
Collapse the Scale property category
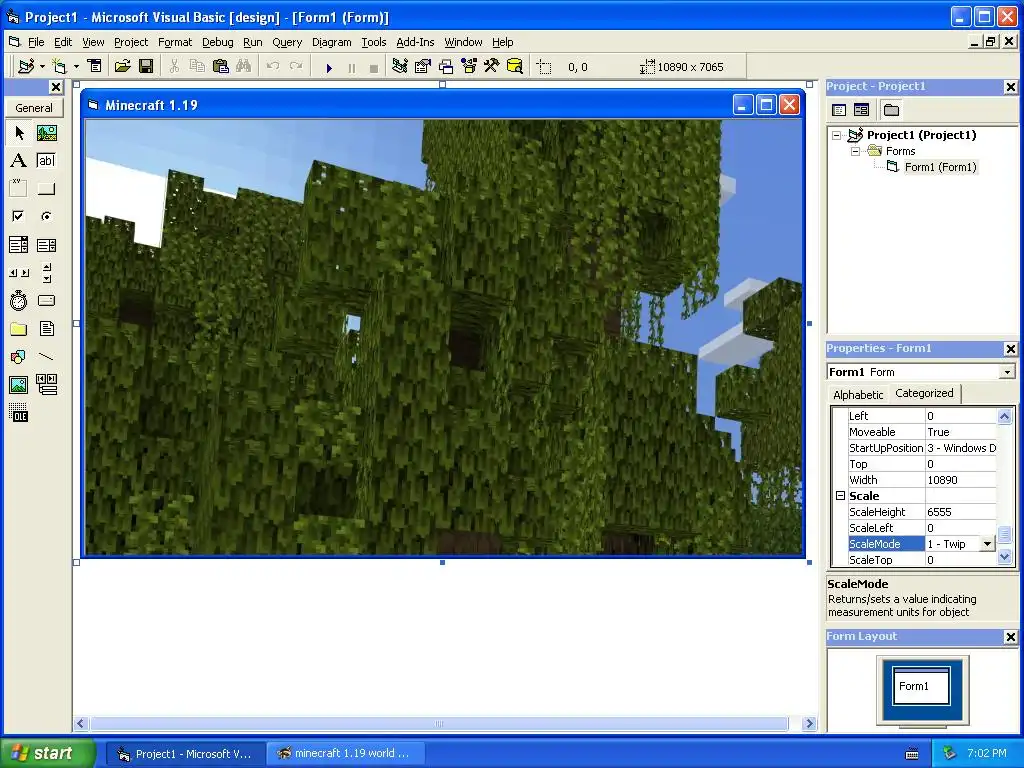coord(840,496)
